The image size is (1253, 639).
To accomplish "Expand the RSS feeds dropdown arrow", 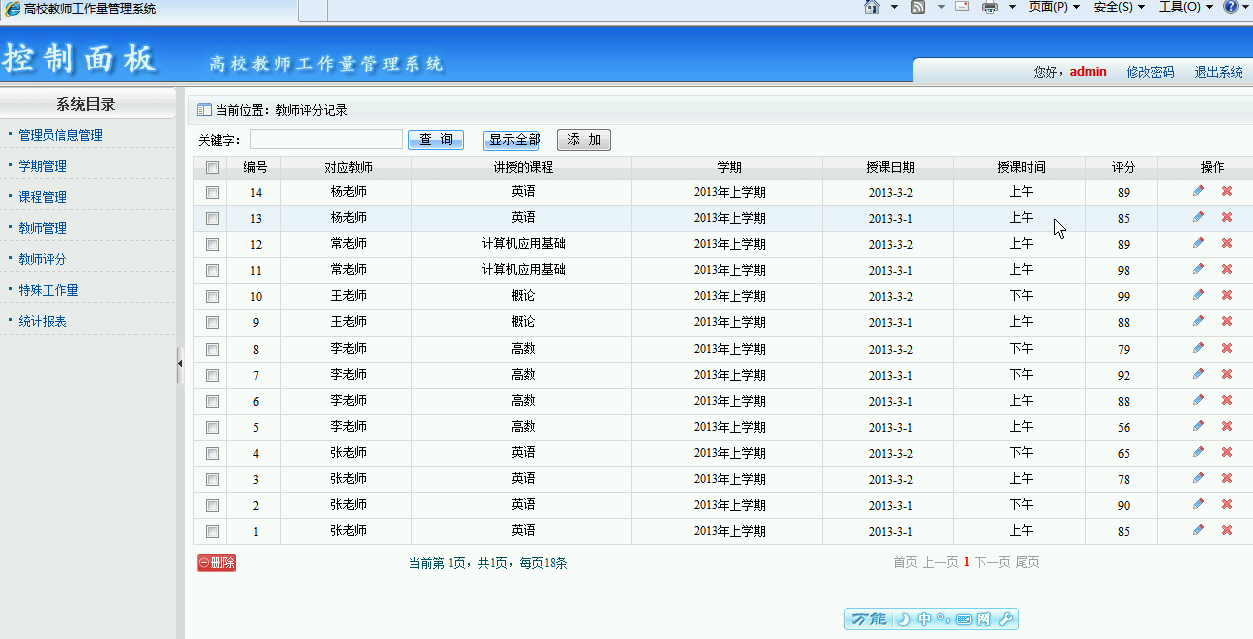I will coord(941,7).
